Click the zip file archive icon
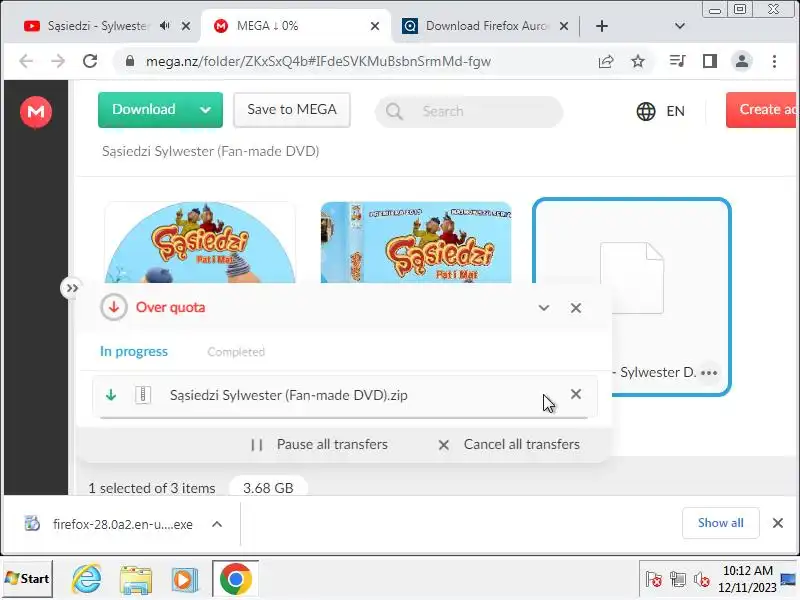The height and width of the screenshot is (600, 800). click(x=143, y=395)
